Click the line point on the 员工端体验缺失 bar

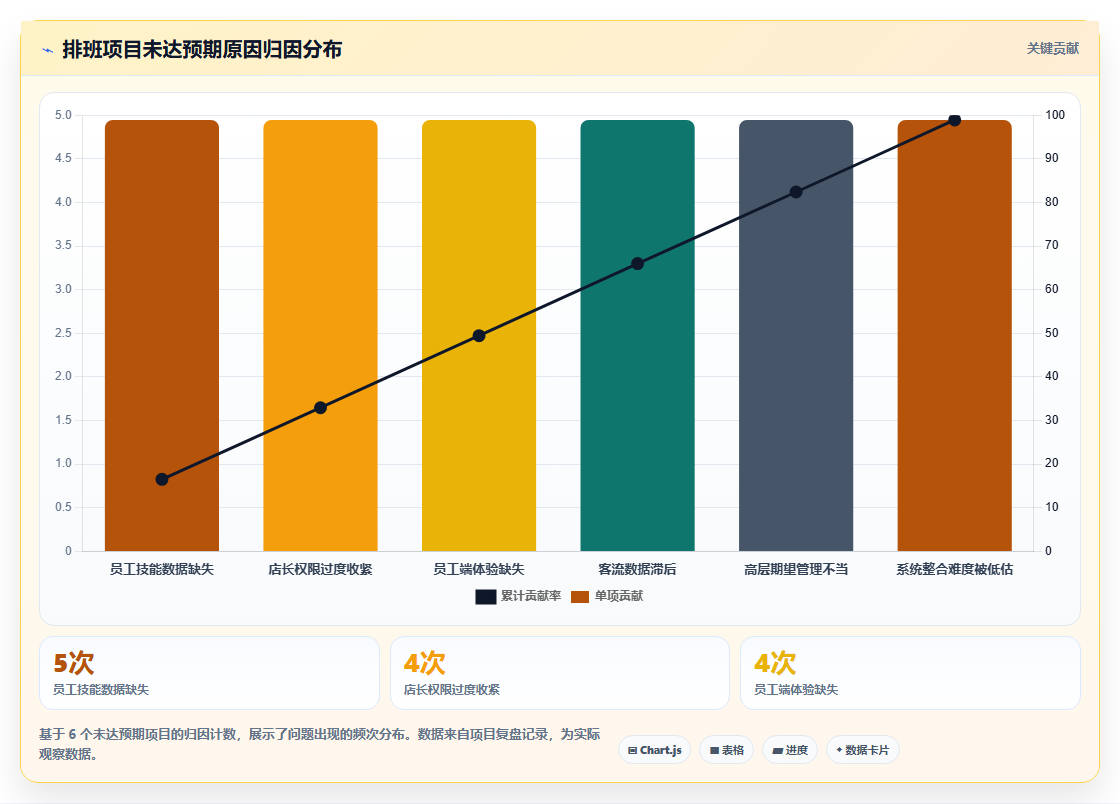point(479,336)
